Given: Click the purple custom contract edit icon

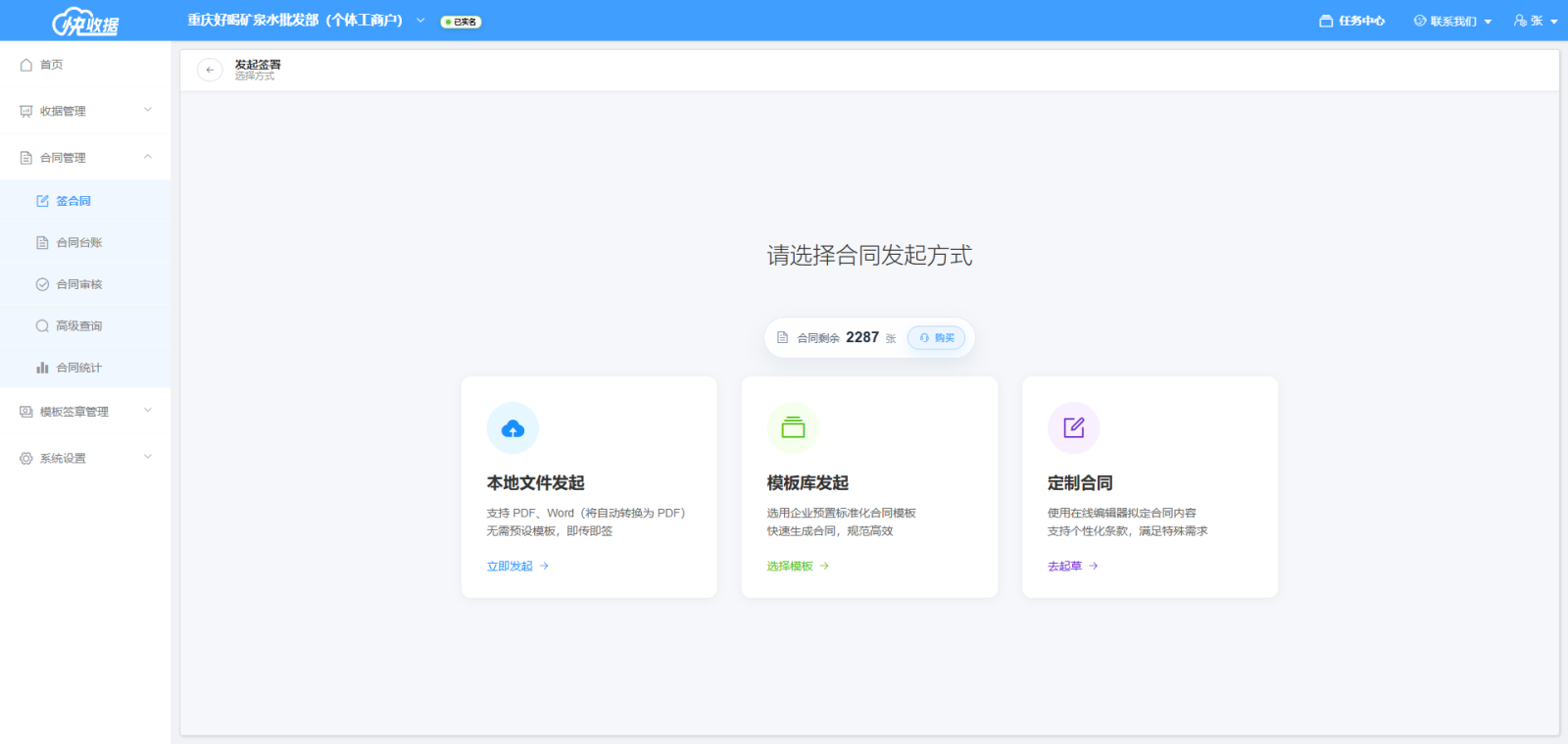Looking at the screenshot, I should (x=1073, y=428).
